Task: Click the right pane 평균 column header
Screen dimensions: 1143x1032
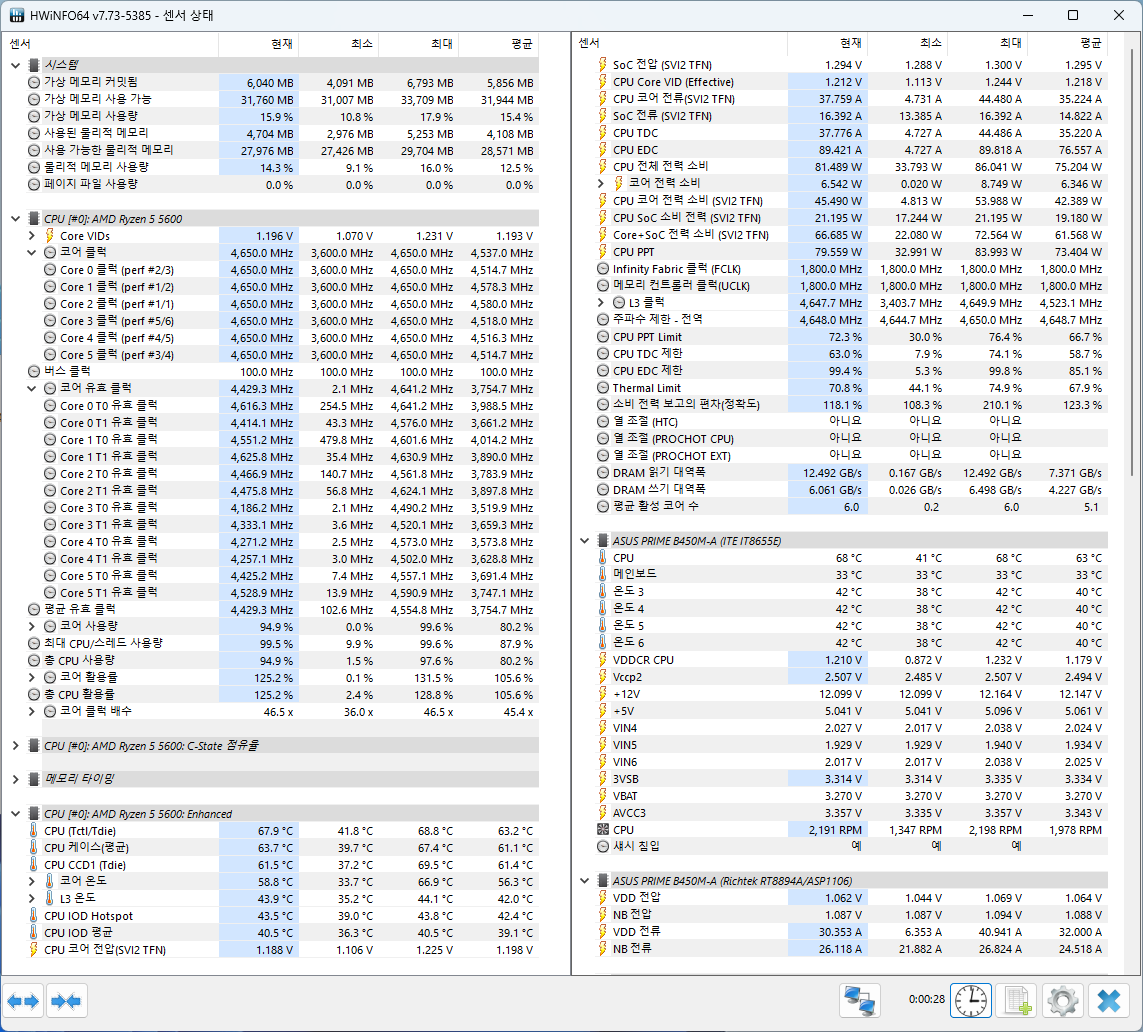Action: [x=1067, y=43]
